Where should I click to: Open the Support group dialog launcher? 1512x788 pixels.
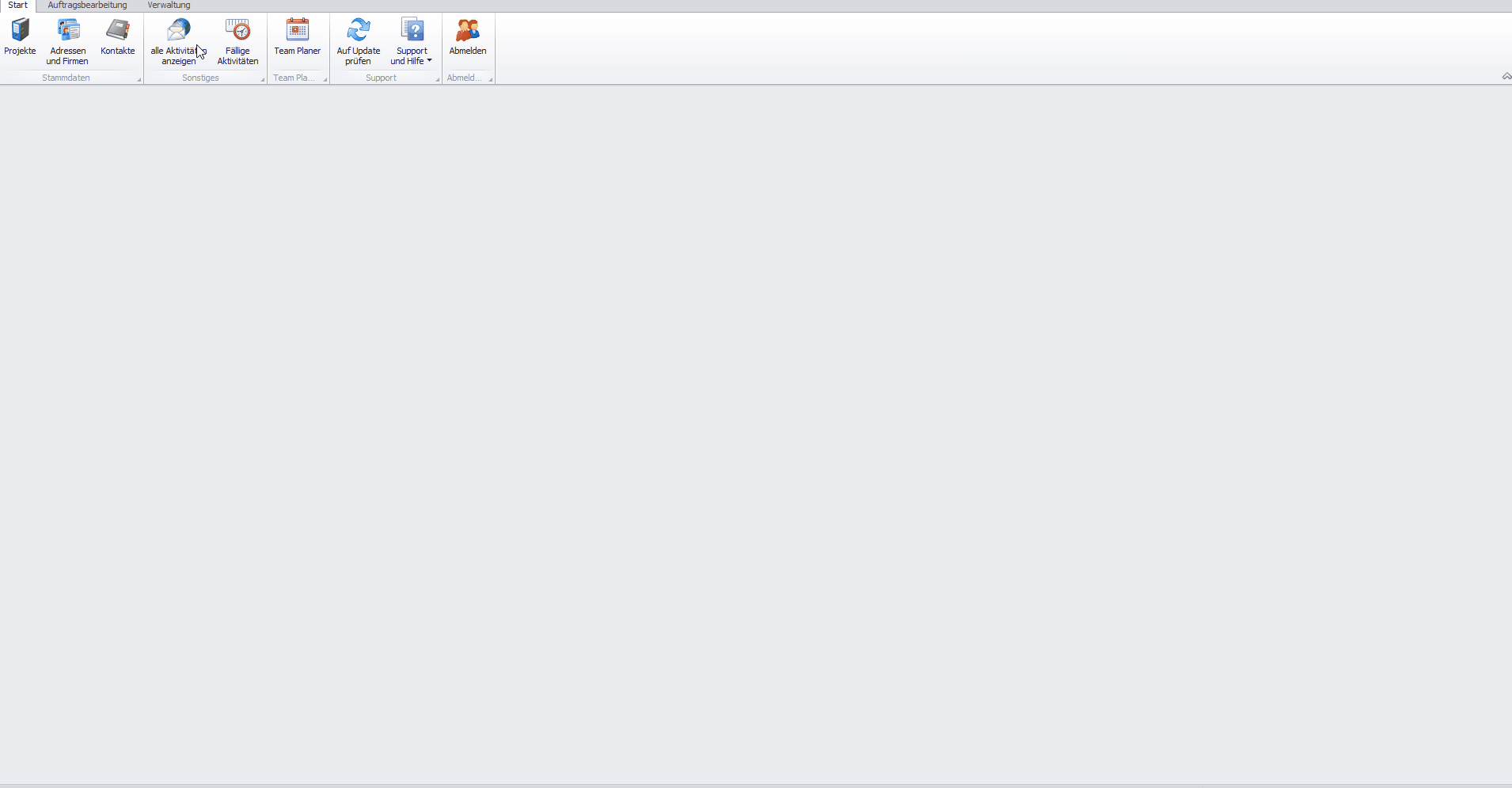[x=437, y=79]
